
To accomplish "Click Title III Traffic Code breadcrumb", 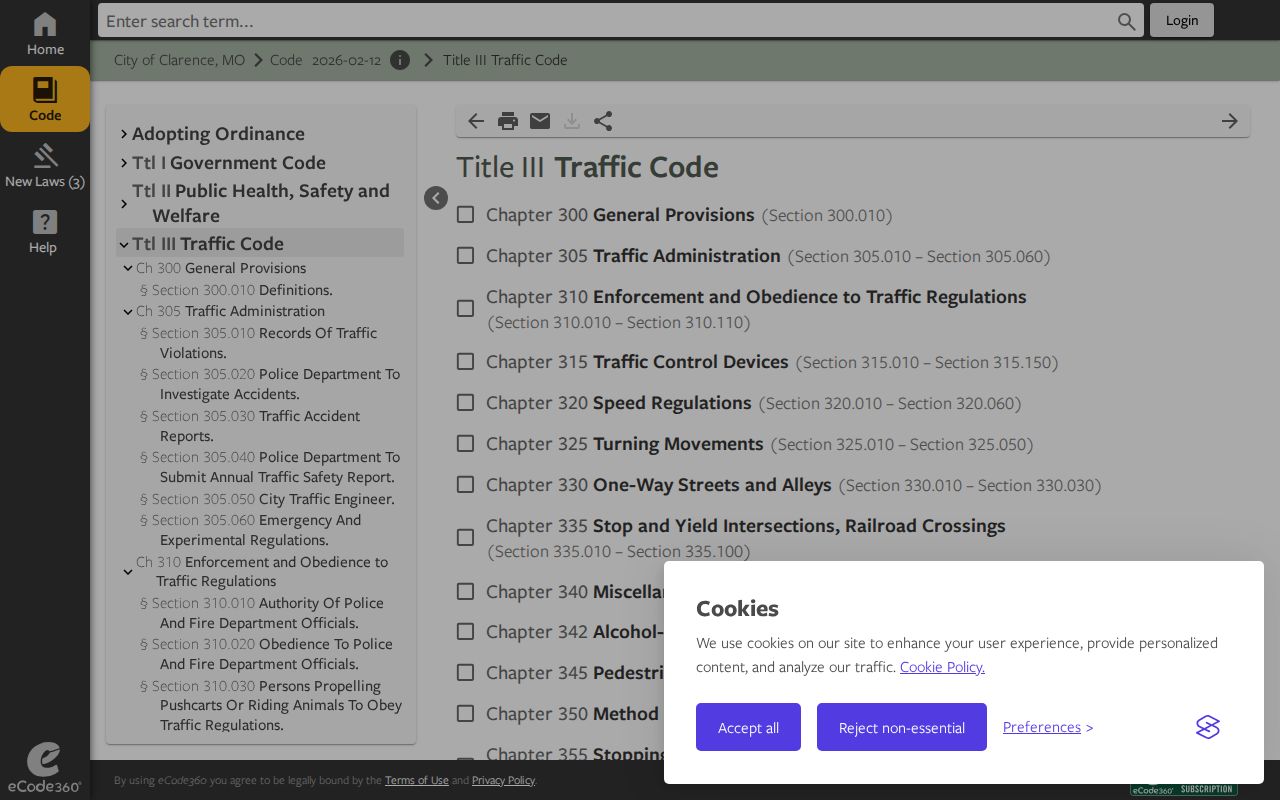I will pyautogui.click(x=505, y=60).
